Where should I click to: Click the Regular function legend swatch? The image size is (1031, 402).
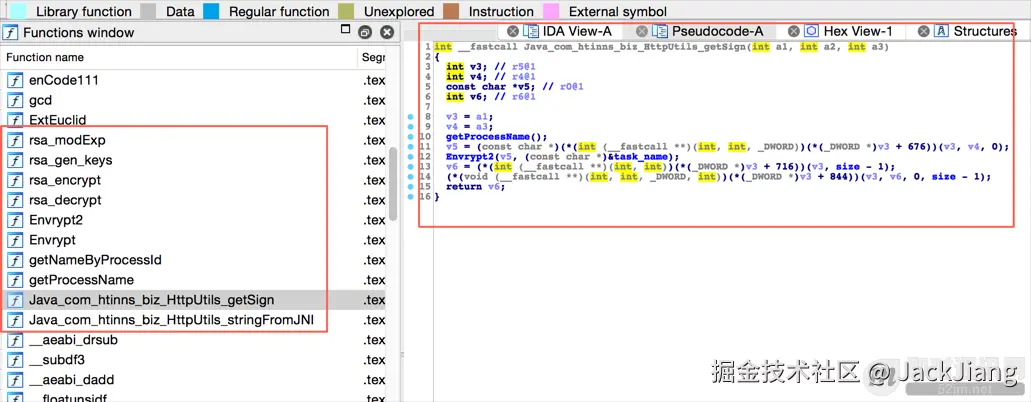[x=211, y=11]
